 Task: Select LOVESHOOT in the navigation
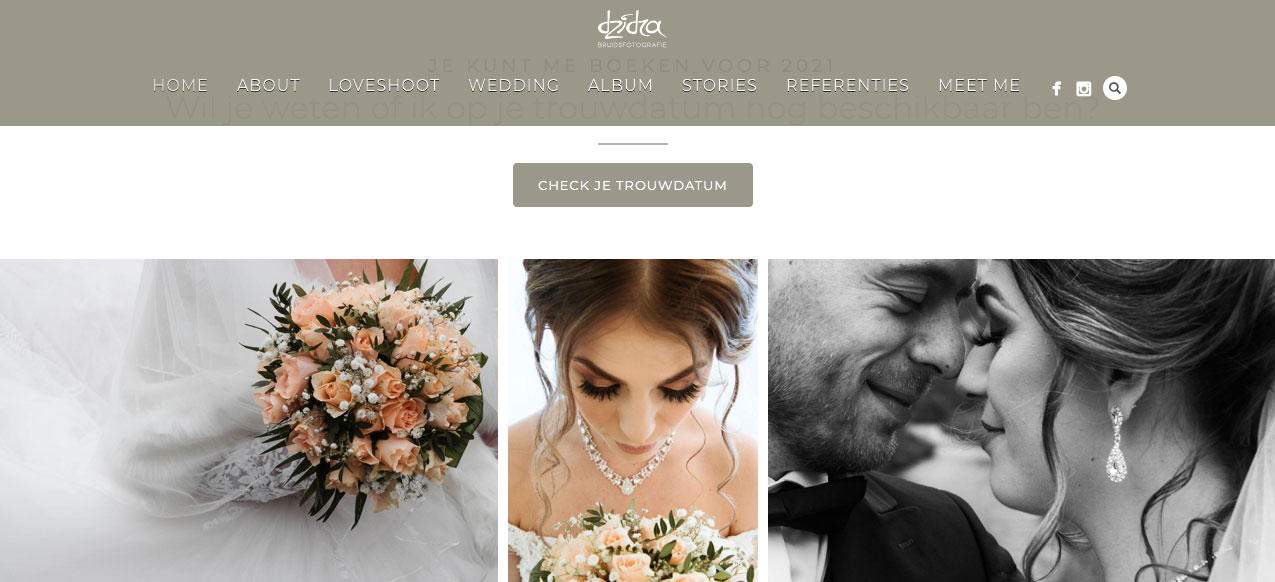(384, 85)
